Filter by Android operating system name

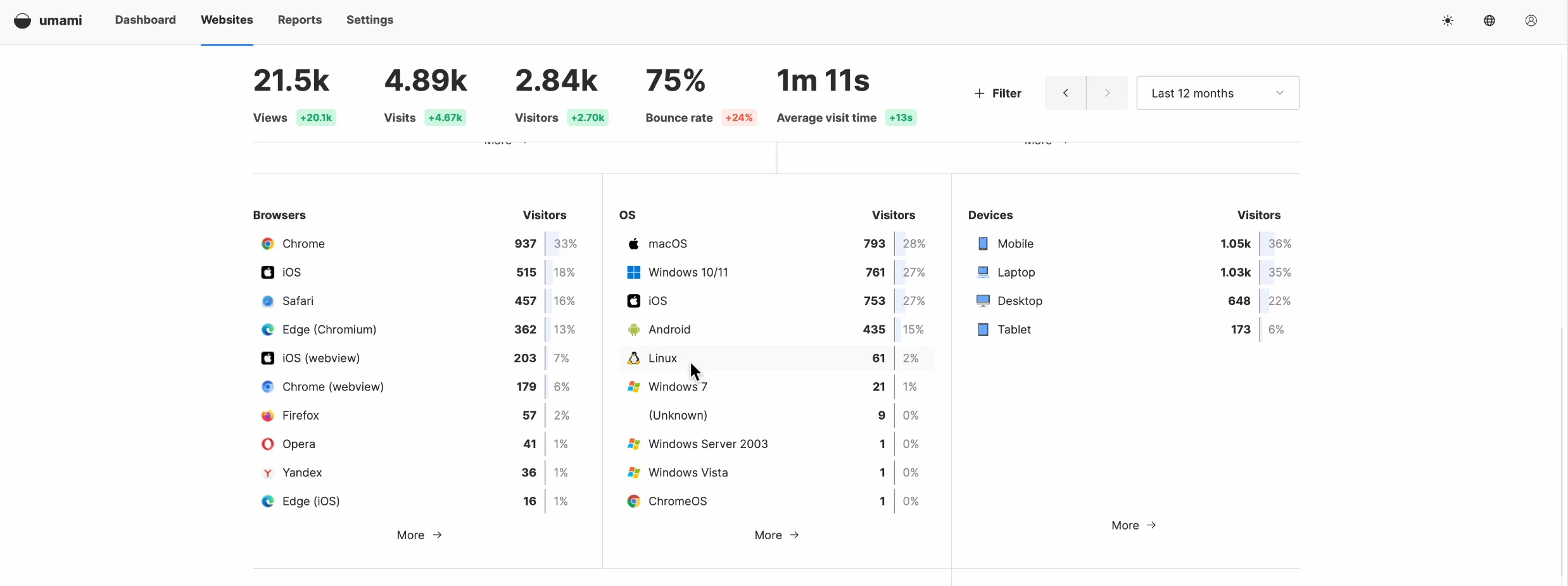pyautogui.click(x=669, y=330)
